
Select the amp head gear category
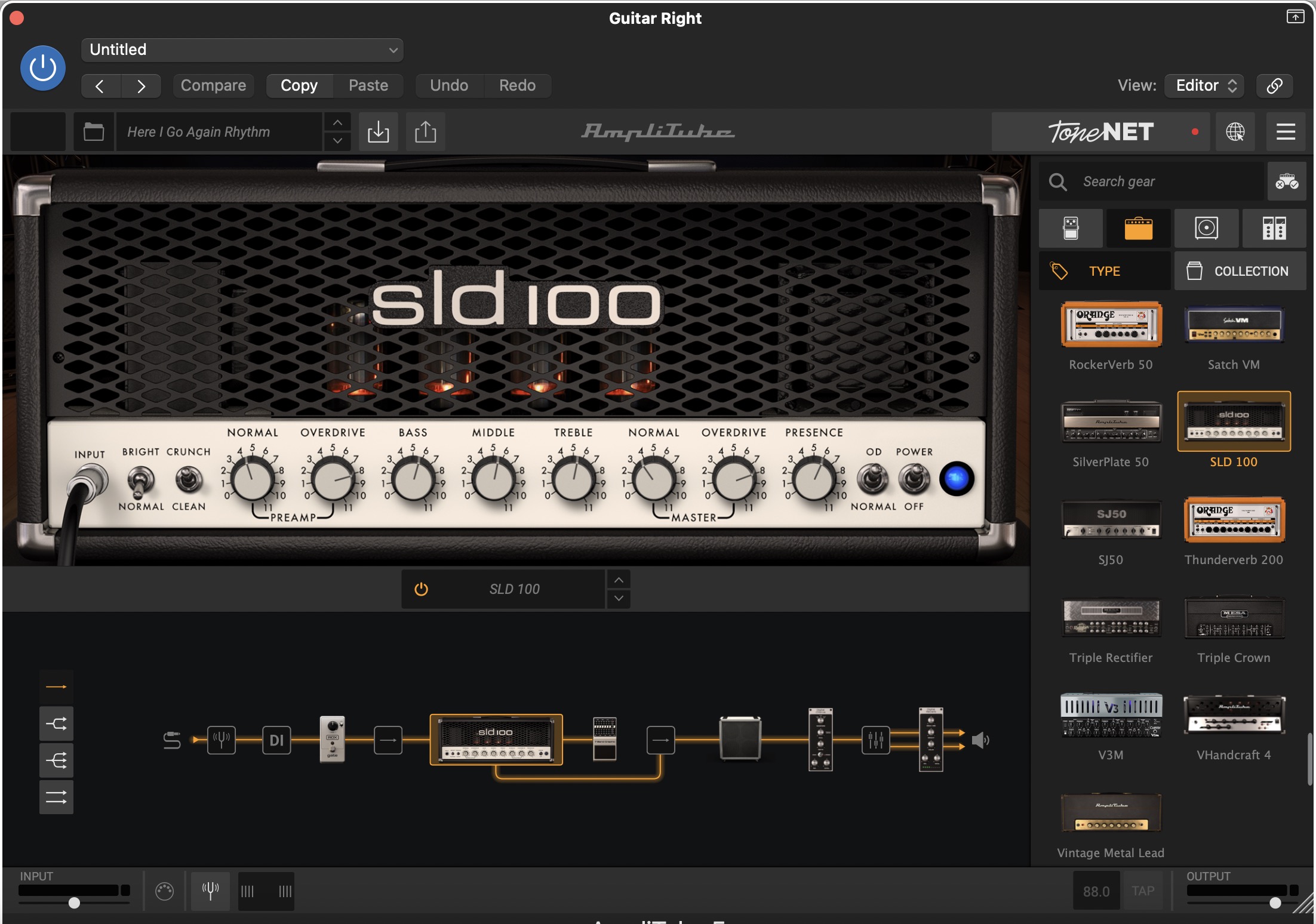point(1138,228)
